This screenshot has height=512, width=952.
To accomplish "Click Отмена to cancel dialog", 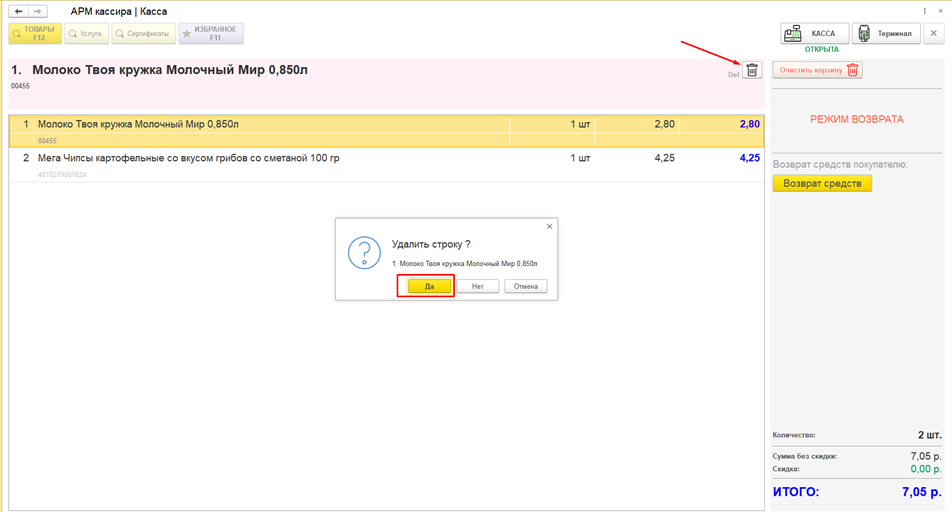I will point(526,286).
